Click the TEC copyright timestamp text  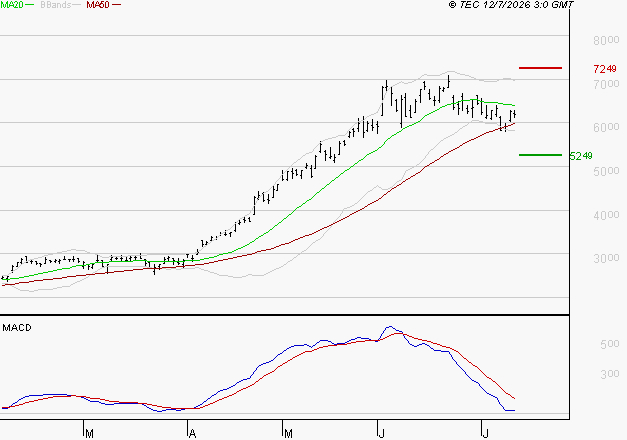pyautogui.click(x=511, y=5)
